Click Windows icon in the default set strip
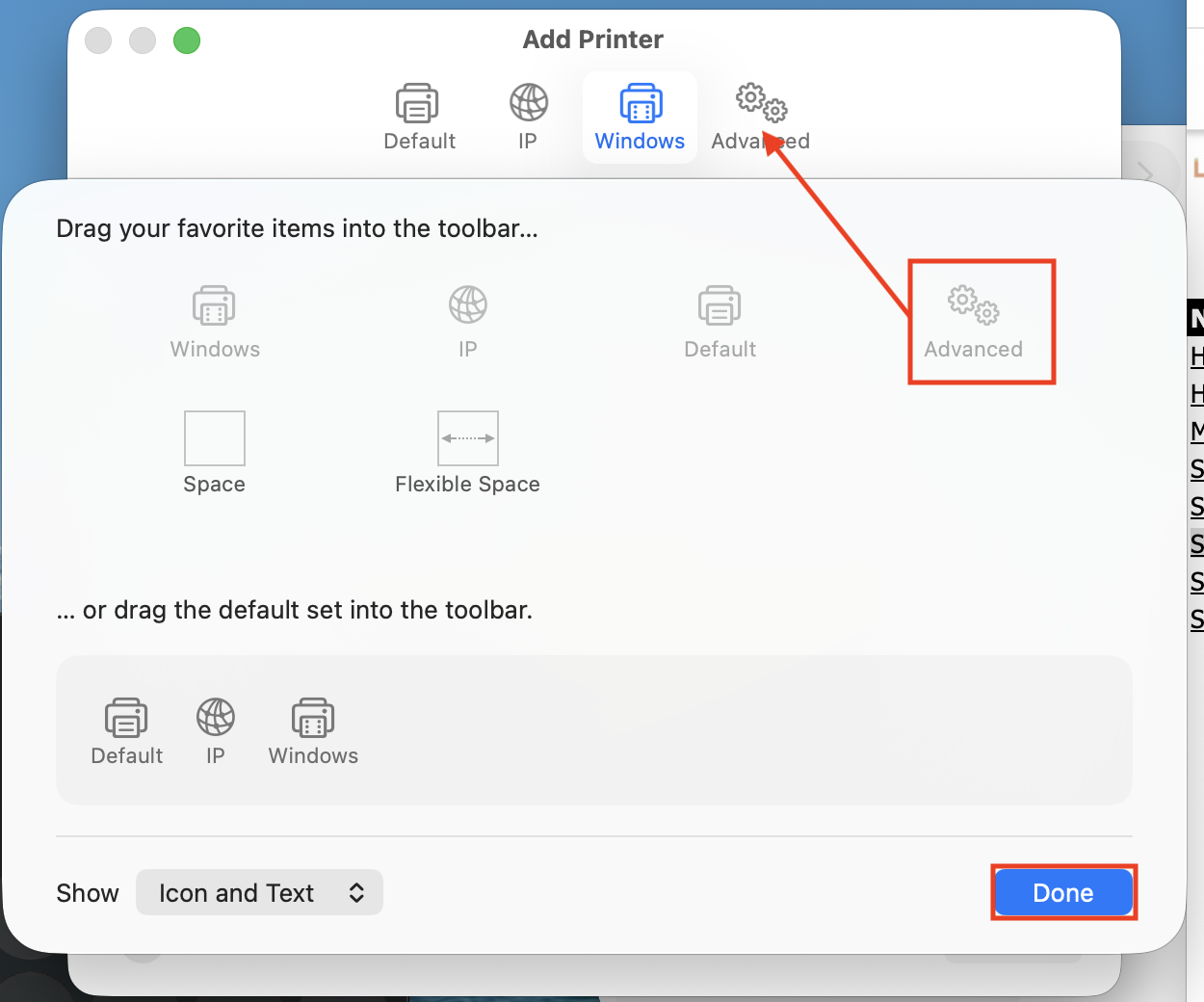This screenshot has height=1002, width=1204. click(313, 730)
